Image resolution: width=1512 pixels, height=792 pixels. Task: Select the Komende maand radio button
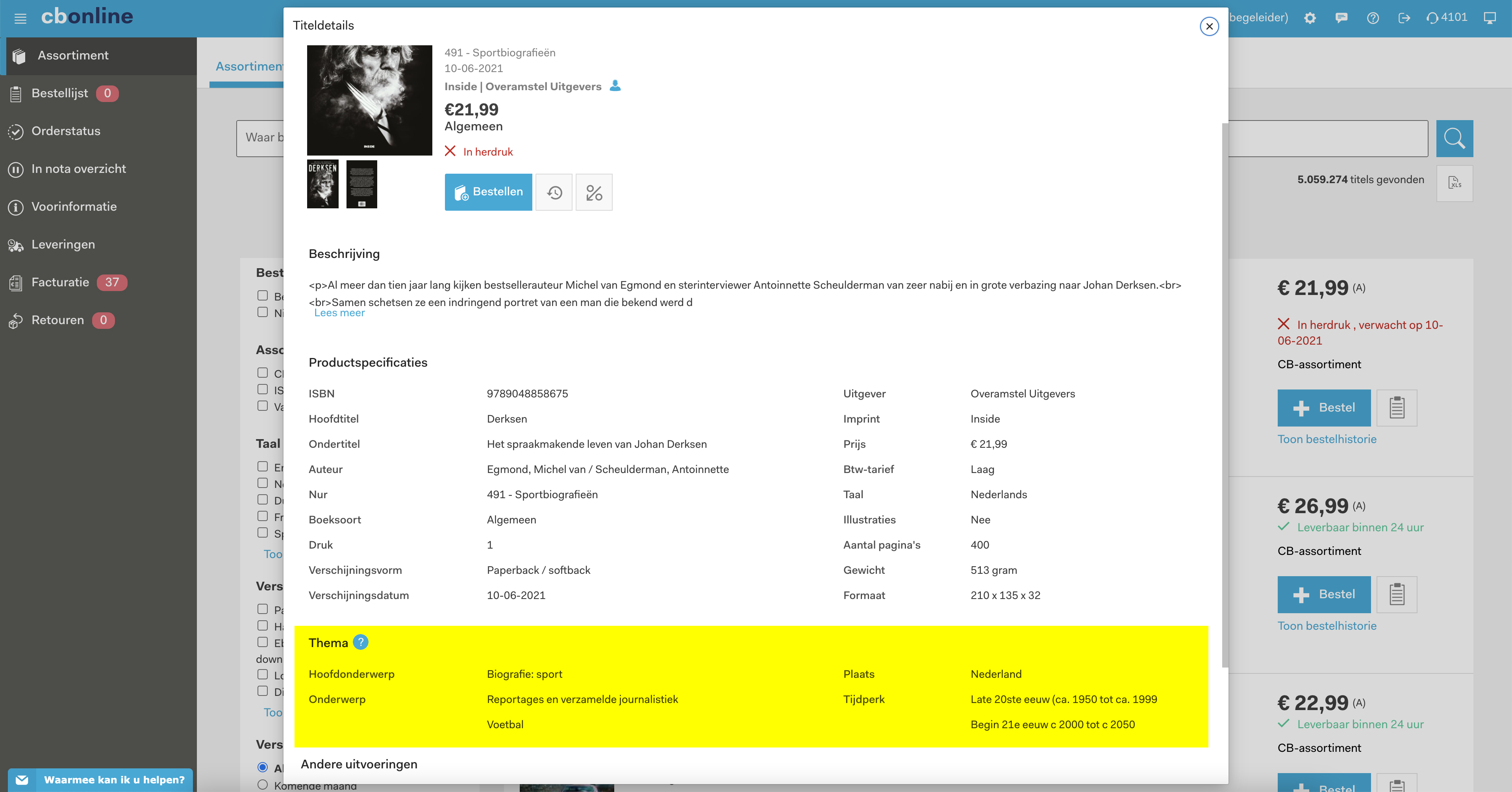(x=262, y=785)
